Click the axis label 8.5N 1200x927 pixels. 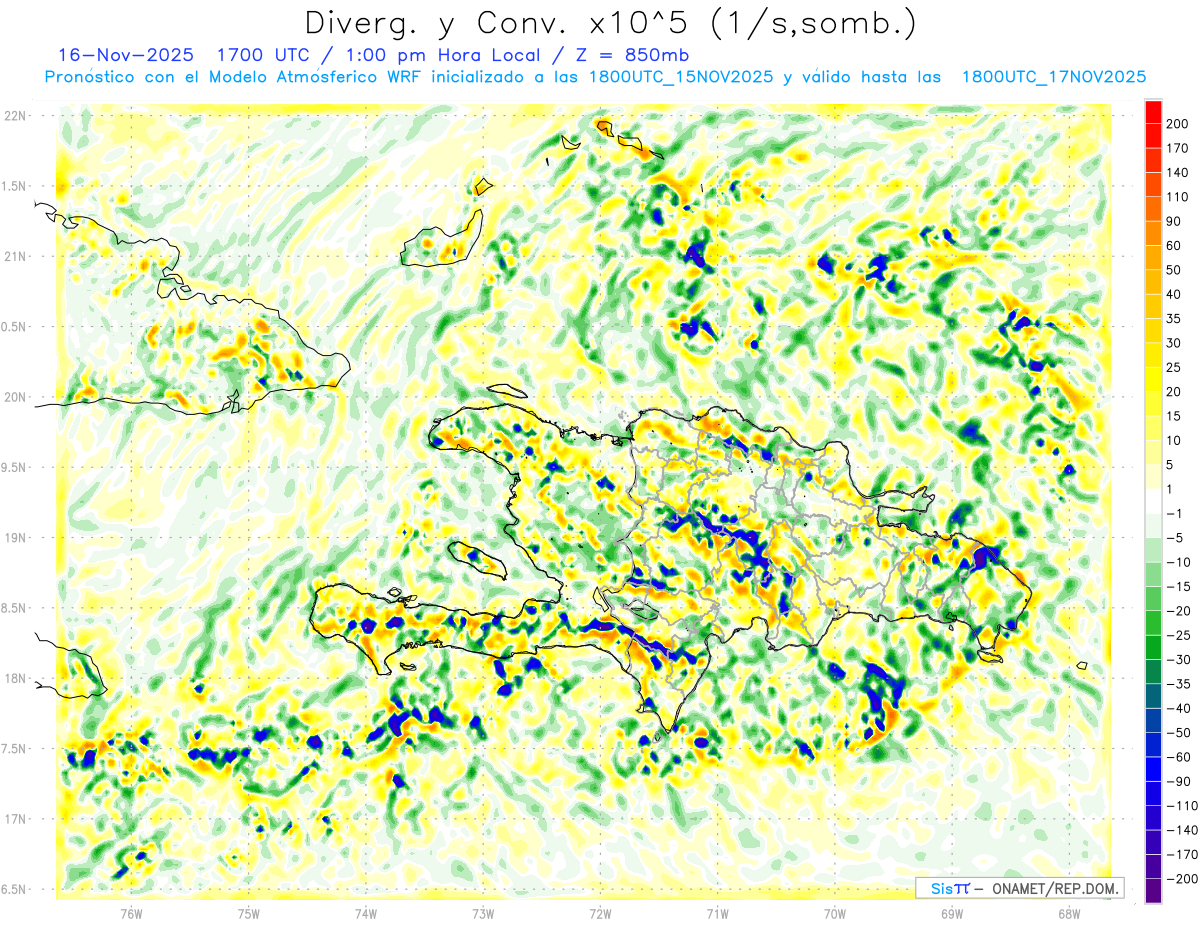14,608
